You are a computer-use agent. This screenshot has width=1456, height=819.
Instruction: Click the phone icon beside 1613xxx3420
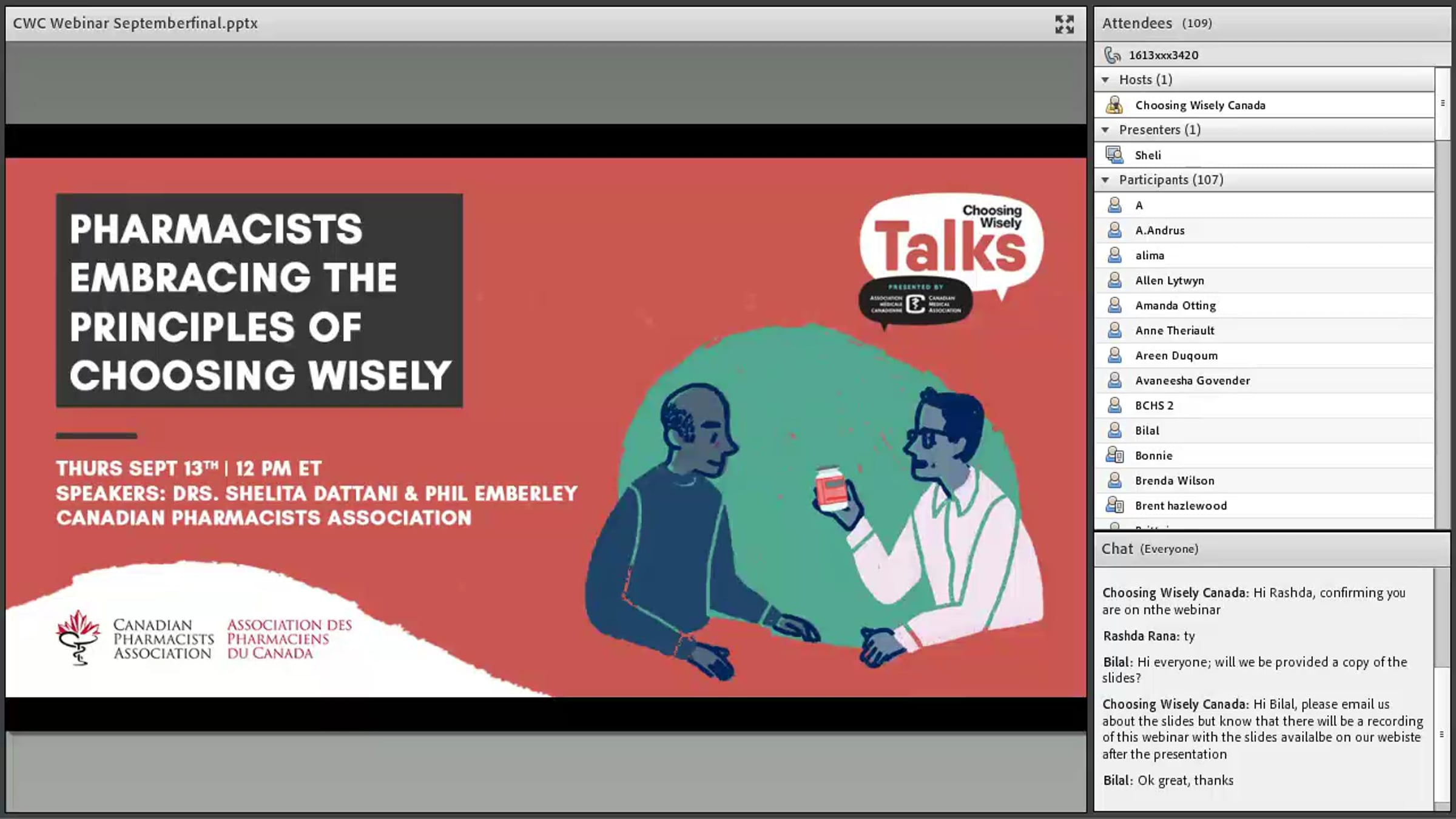[1112, 55]
